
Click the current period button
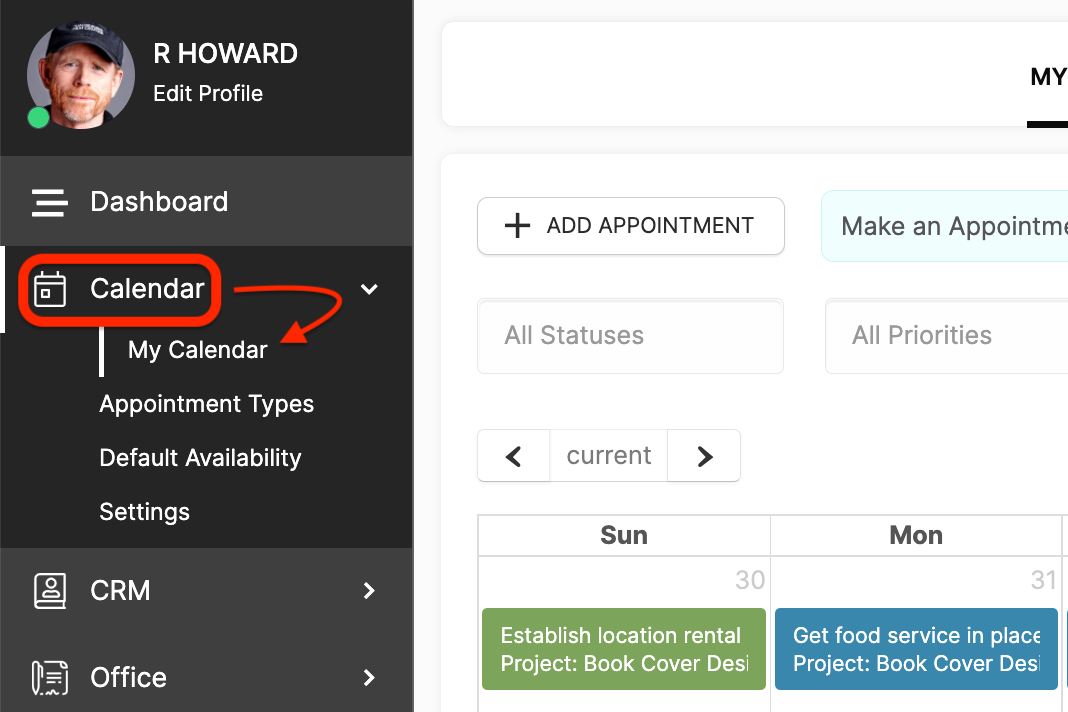coord(608,456)
